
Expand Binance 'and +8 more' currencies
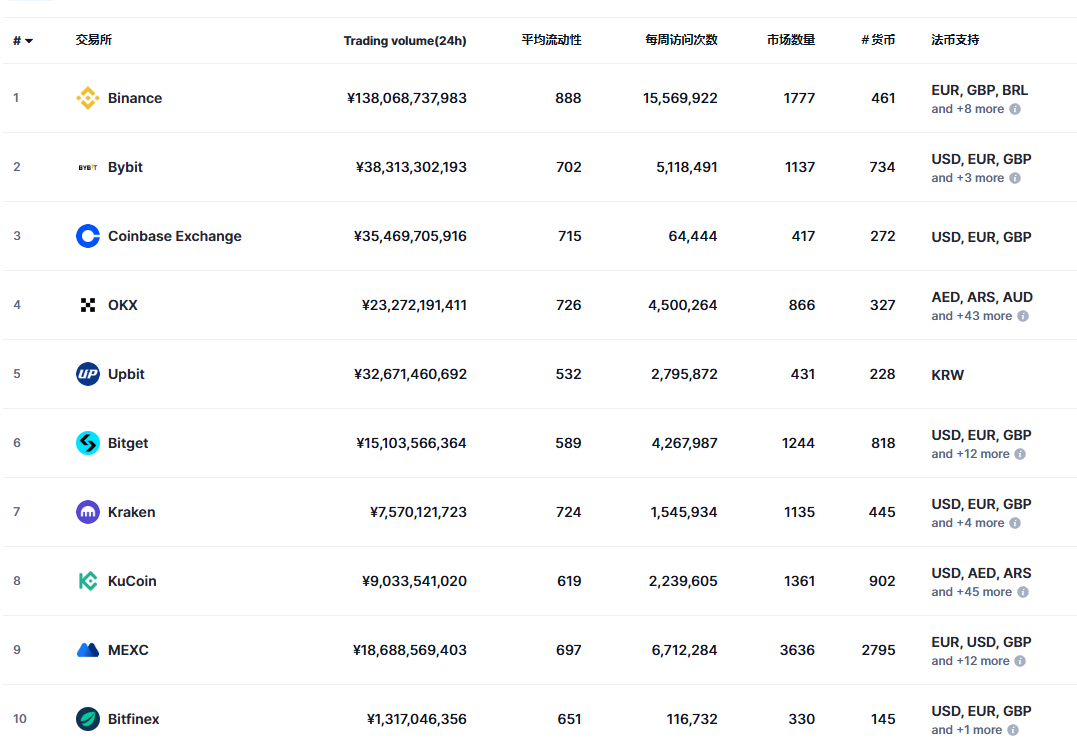967,109
